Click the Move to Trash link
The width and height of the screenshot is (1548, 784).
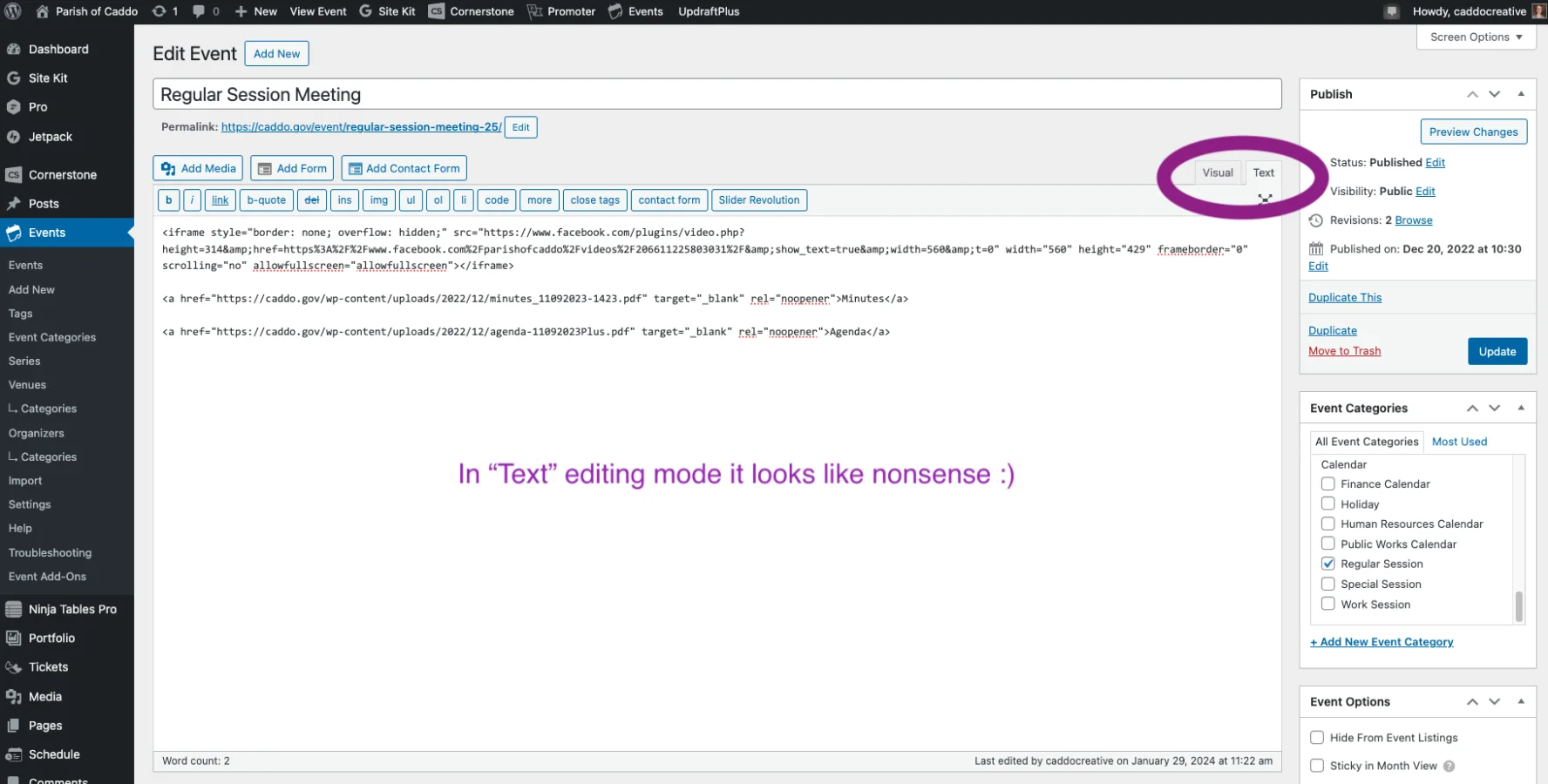point(1344,351)
